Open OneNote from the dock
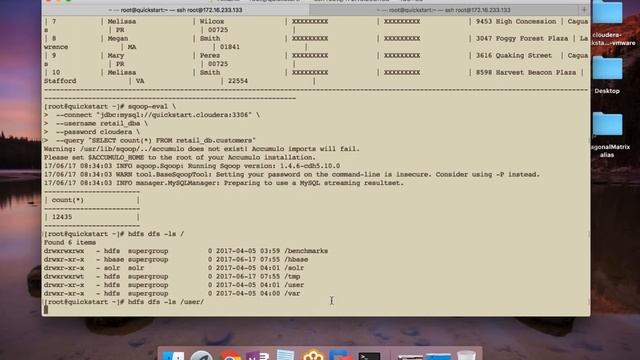 258,355
